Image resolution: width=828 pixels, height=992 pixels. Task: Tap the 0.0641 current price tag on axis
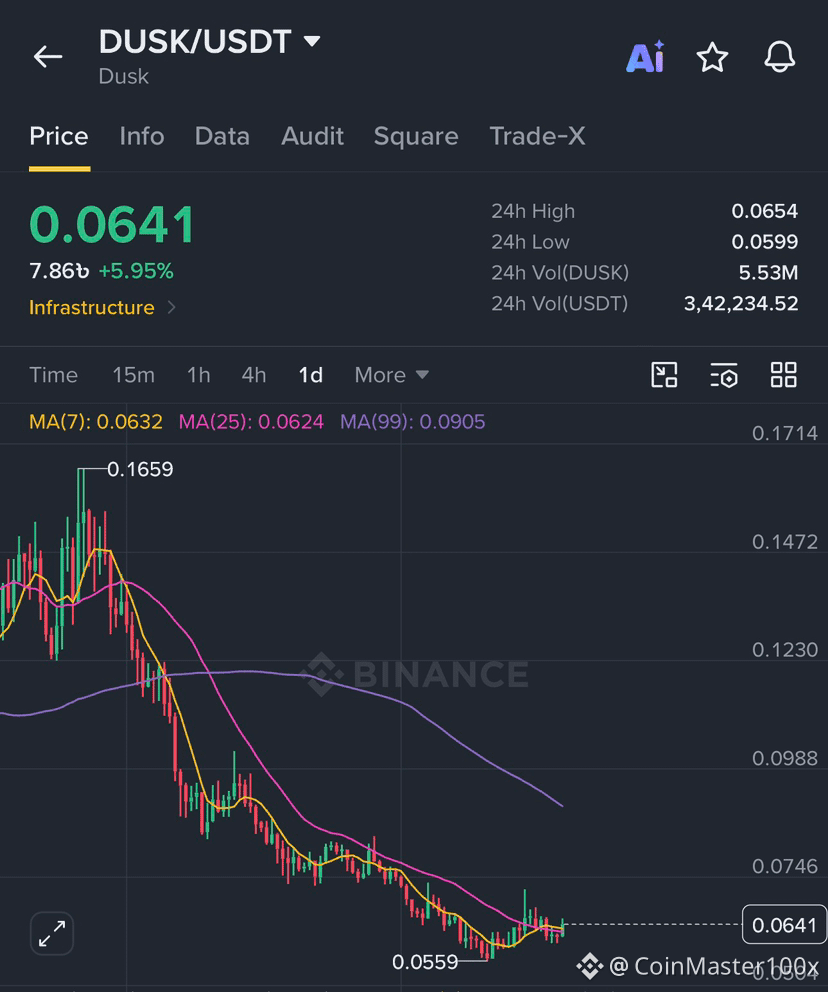point(784,925)
